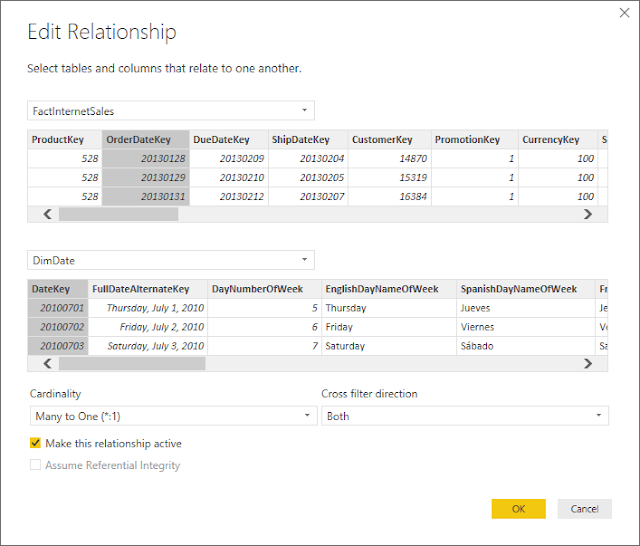The height and width of the screenshot is (546, 640).
Task: Click left scroll arrow under FactInternetSales table
Action: pyautogui.click(x=47, y=214)
